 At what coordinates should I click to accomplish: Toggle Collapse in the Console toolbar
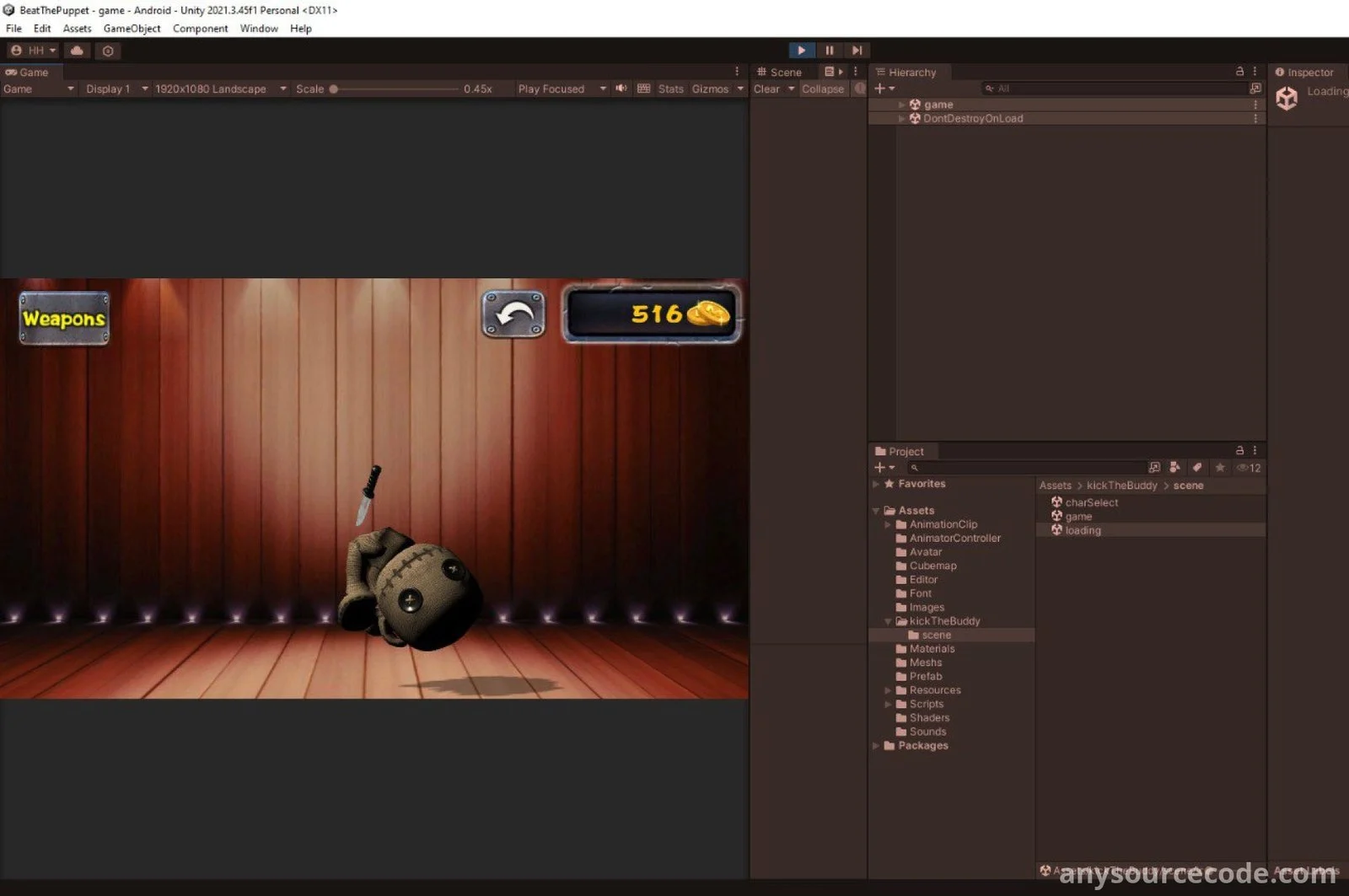click(822, 89)
